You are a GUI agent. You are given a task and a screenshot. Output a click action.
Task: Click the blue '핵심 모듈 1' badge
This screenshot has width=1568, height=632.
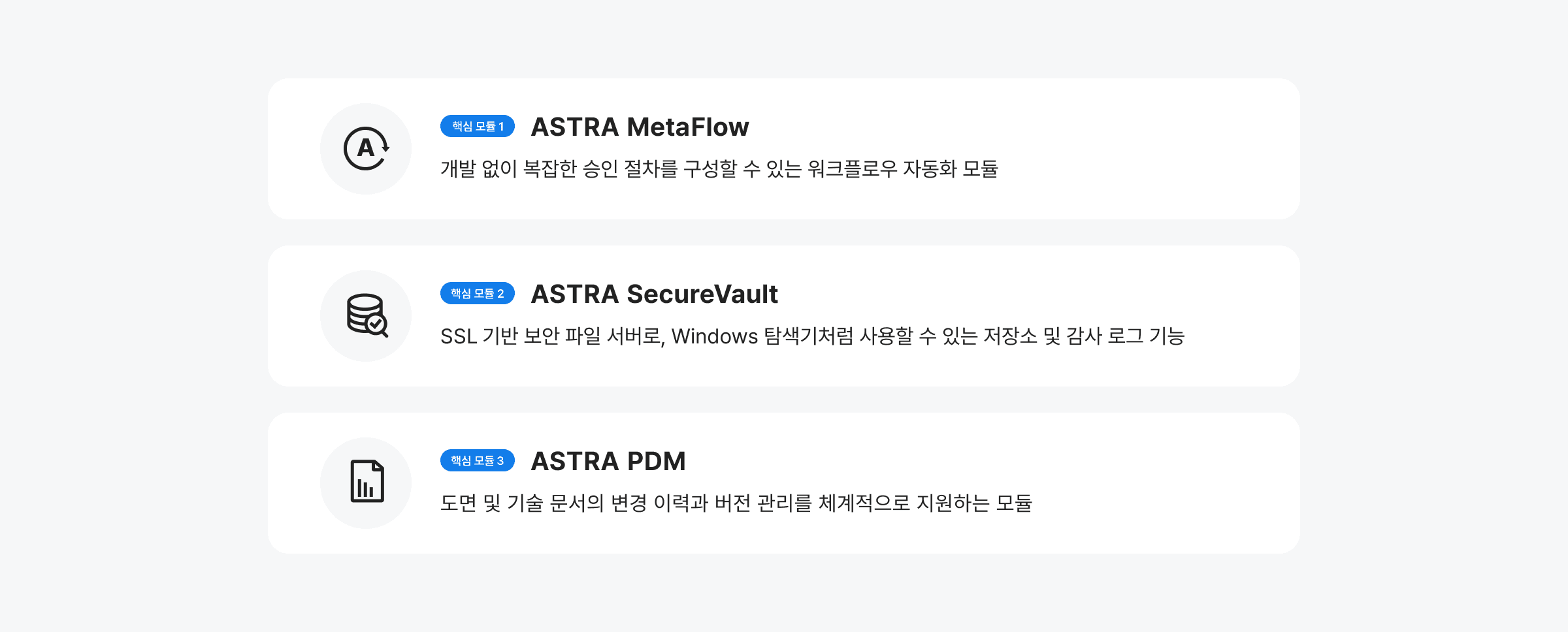(x=478, y=127)
